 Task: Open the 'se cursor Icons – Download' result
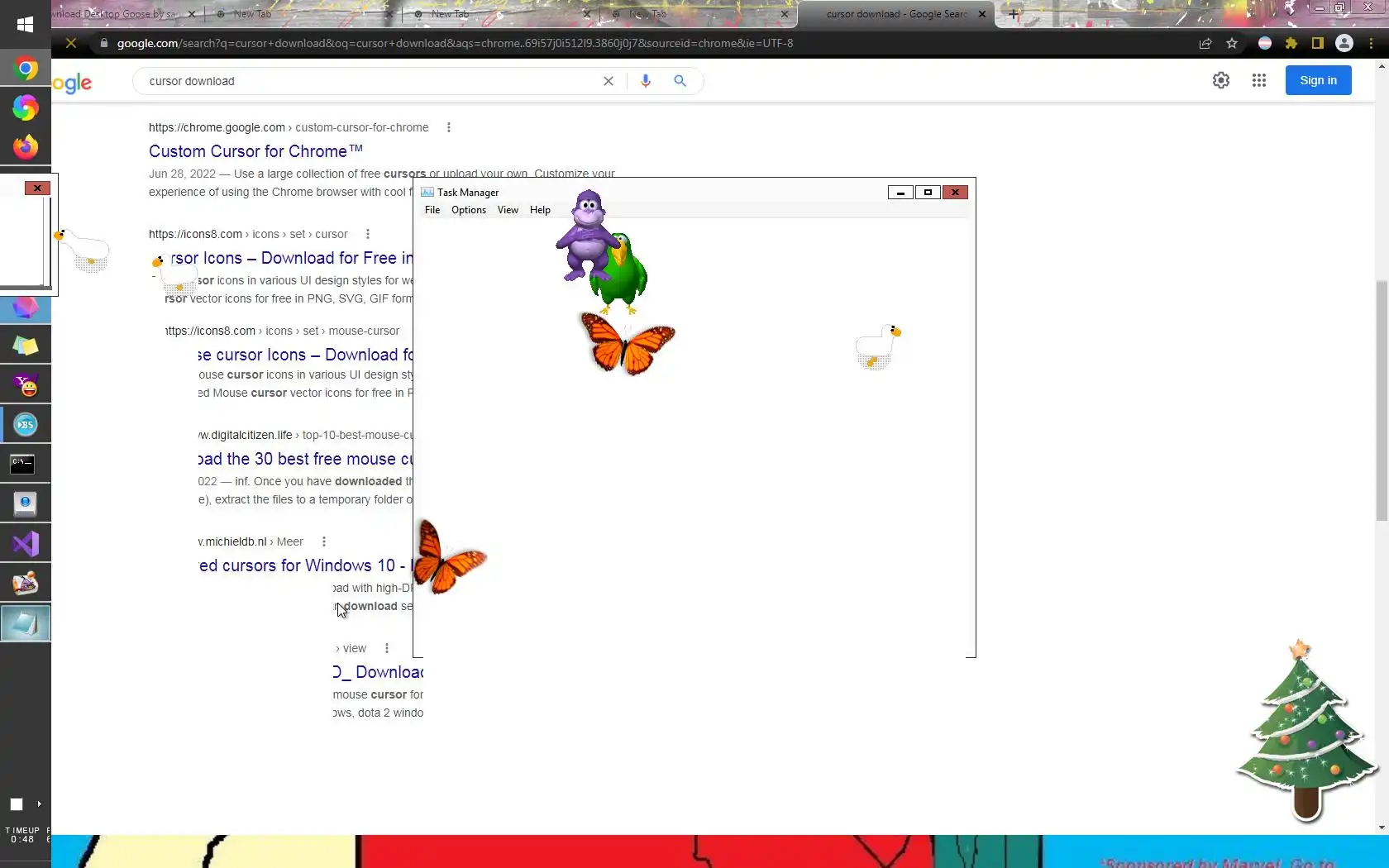[305, 355]
